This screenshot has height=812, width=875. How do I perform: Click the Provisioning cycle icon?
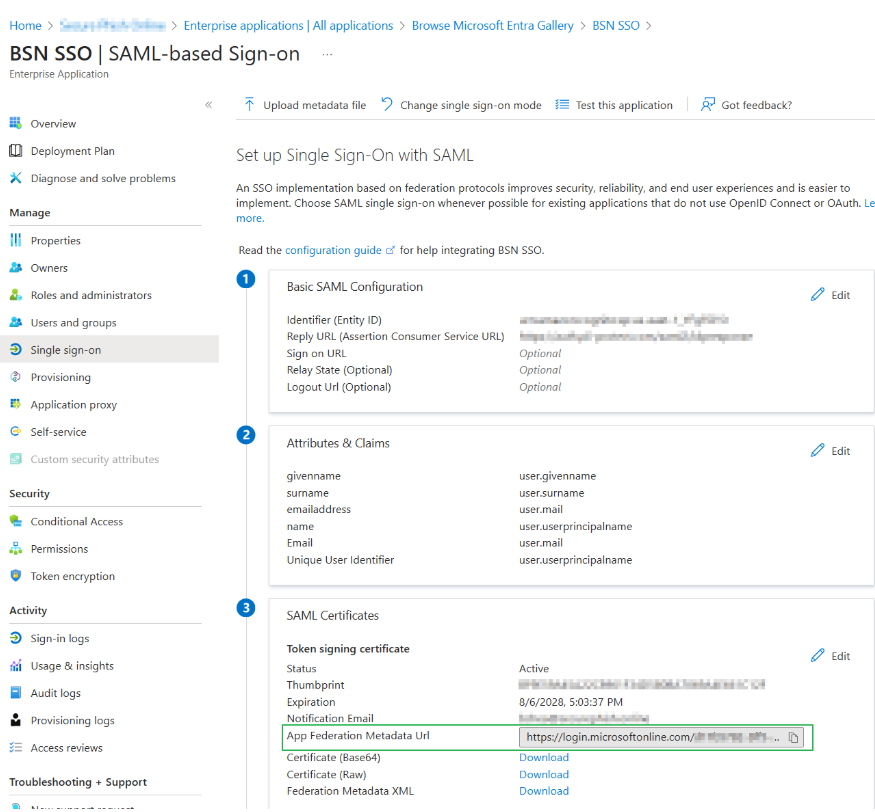(16, 377)
